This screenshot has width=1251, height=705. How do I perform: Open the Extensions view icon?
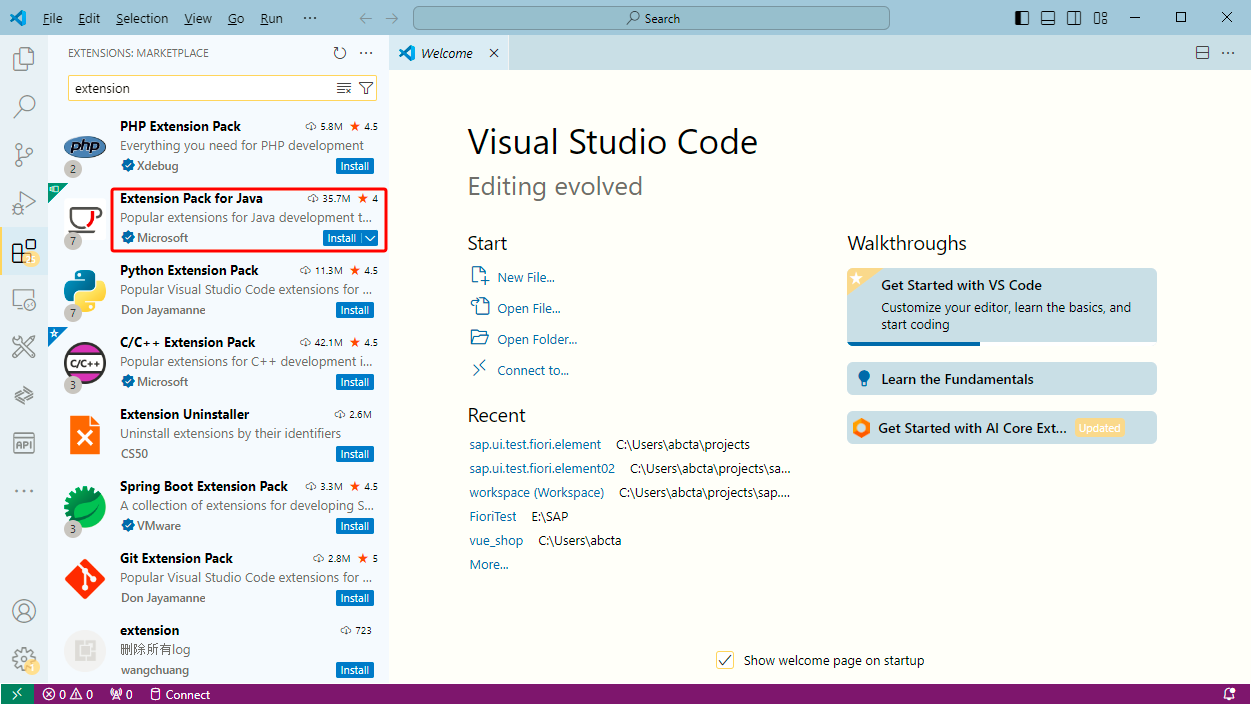(23, 251)
